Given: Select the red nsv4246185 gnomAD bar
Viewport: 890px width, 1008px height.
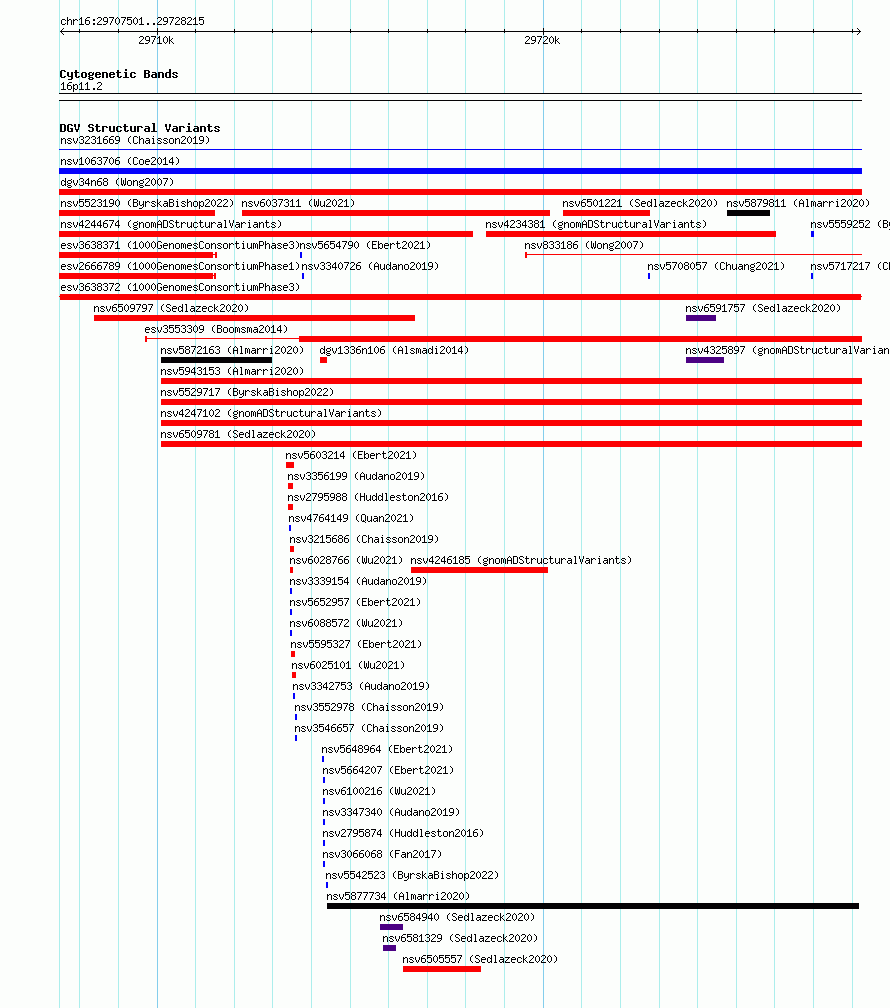Looking at the screenshot, I should [x=479, y=570].
